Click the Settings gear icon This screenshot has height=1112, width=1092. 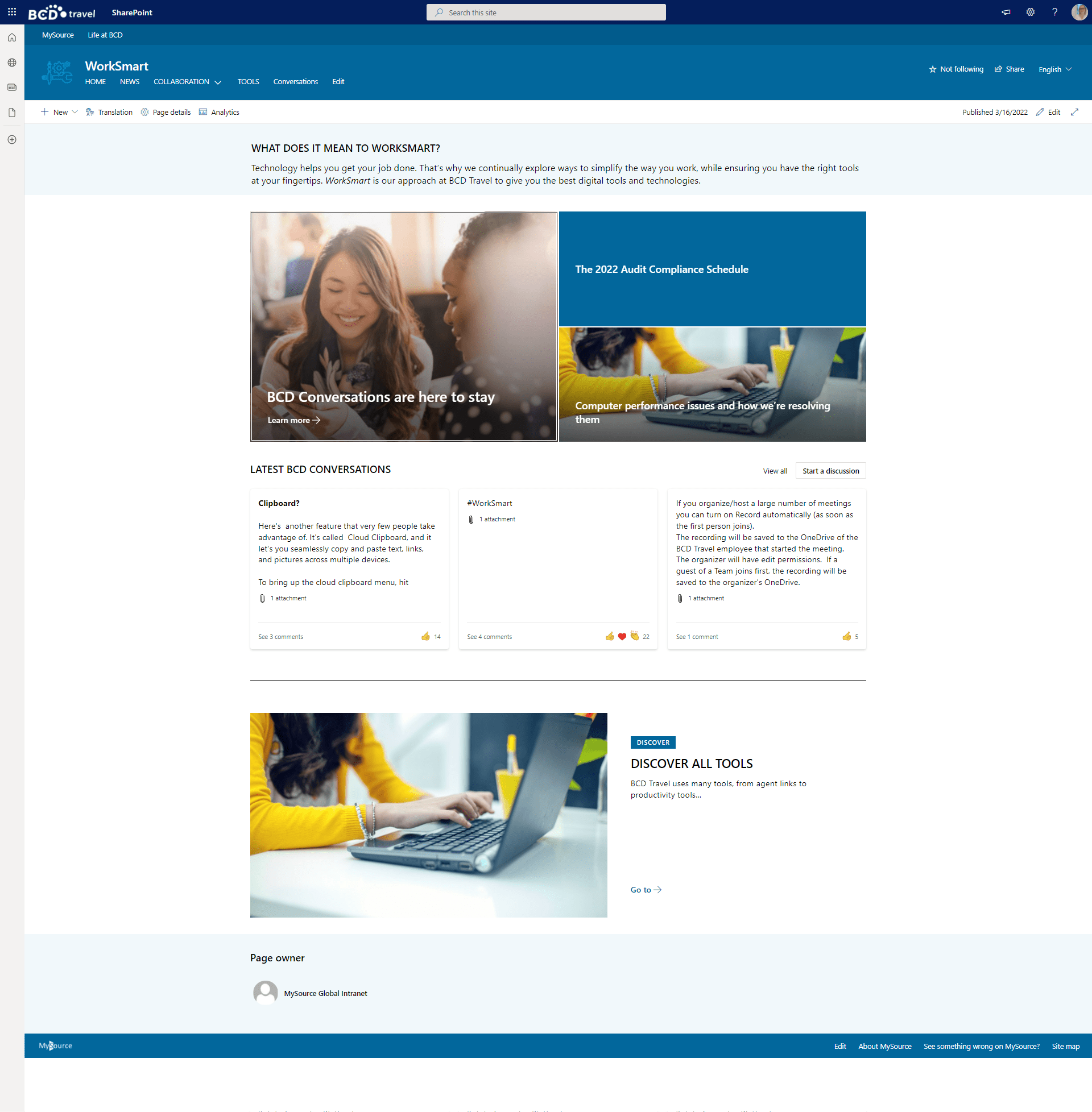(x=1029, y=12)
